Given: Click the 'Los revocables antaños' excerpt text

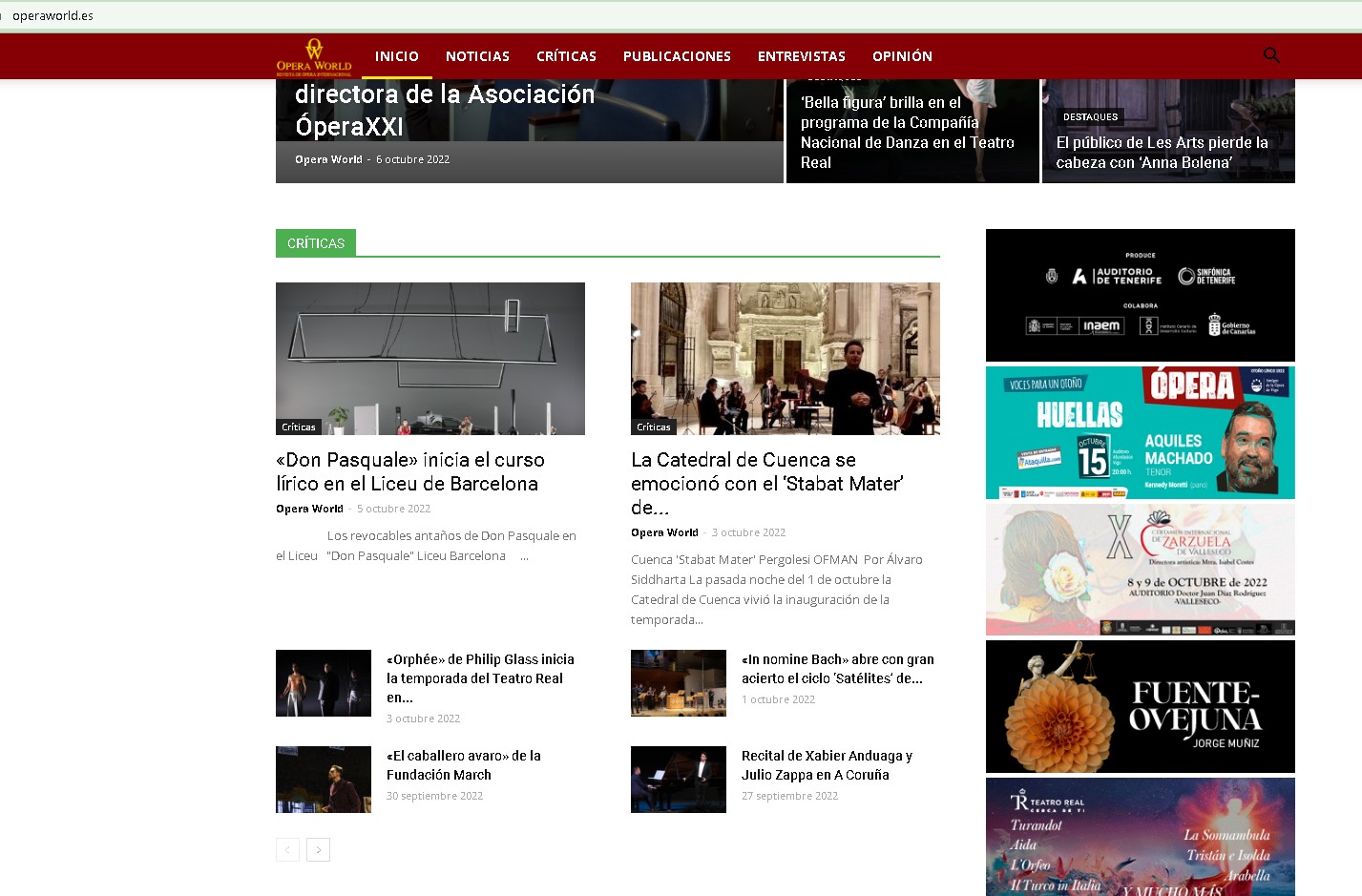Looking at the screenshot, I should 427,546.
